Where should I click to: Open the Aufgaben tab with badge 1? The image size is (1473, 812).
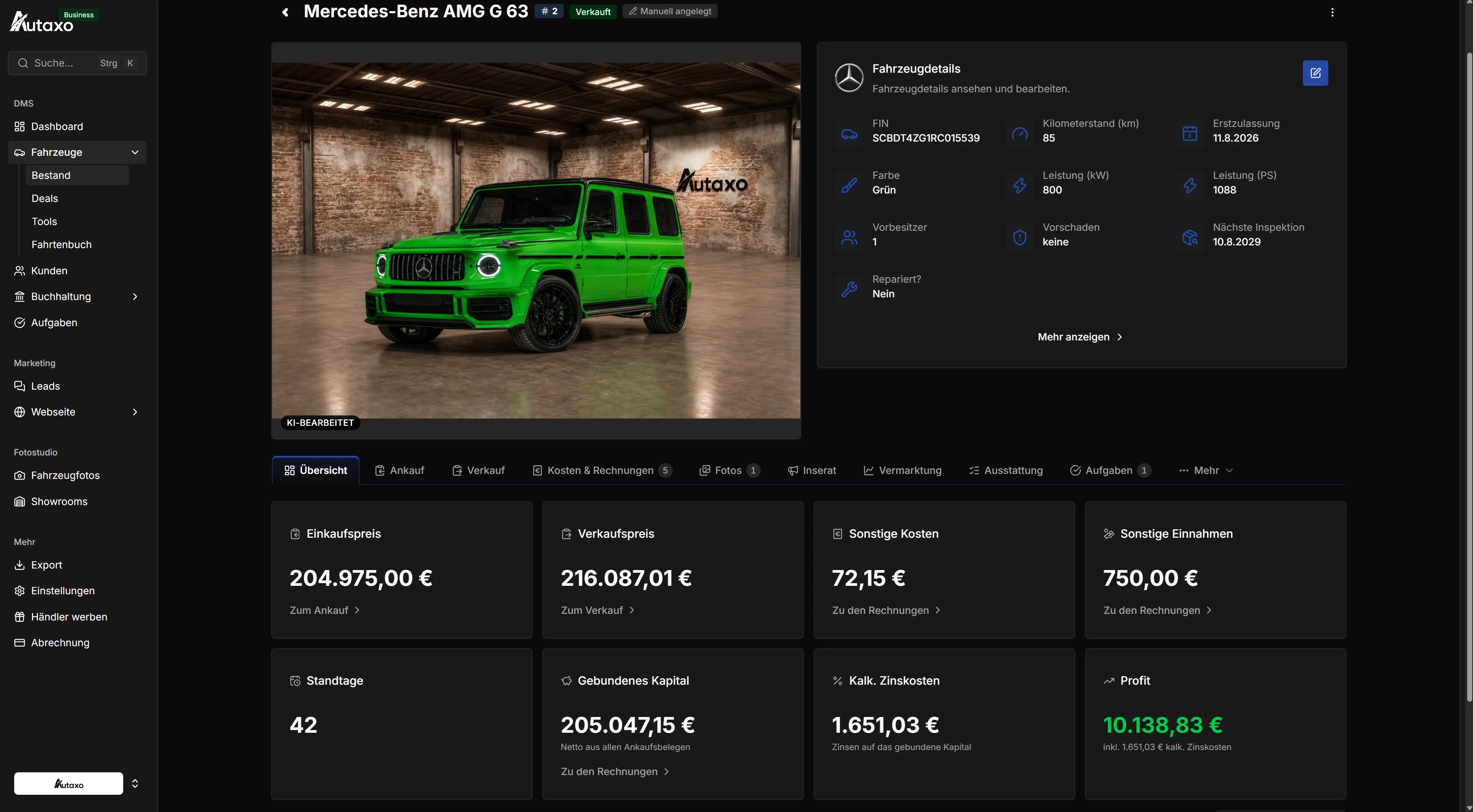click(x=1110, y=470)
